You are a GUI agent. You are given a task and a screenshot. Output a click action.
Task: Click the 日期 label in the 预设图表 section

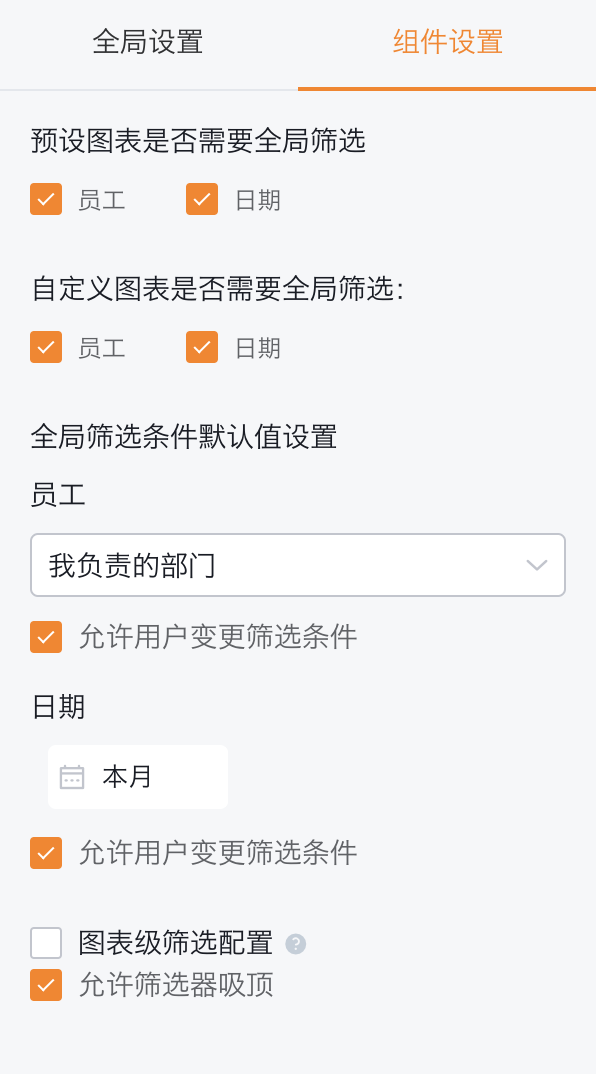pyautogui.click(x=258, y=200)
